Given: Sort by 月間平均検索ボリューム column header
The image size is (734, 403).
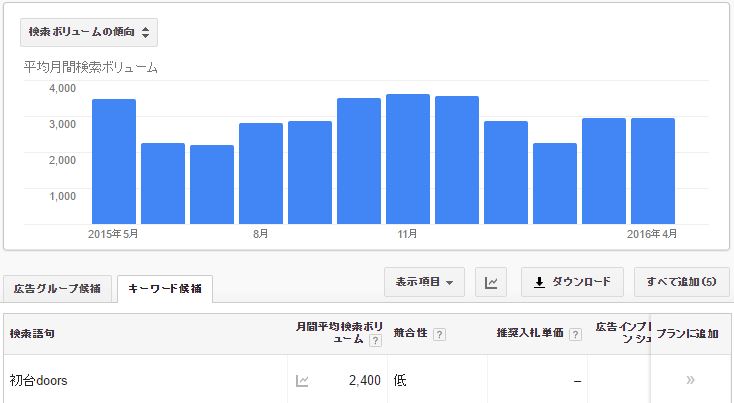Looking at the screenshot, I should pos(339,332).
